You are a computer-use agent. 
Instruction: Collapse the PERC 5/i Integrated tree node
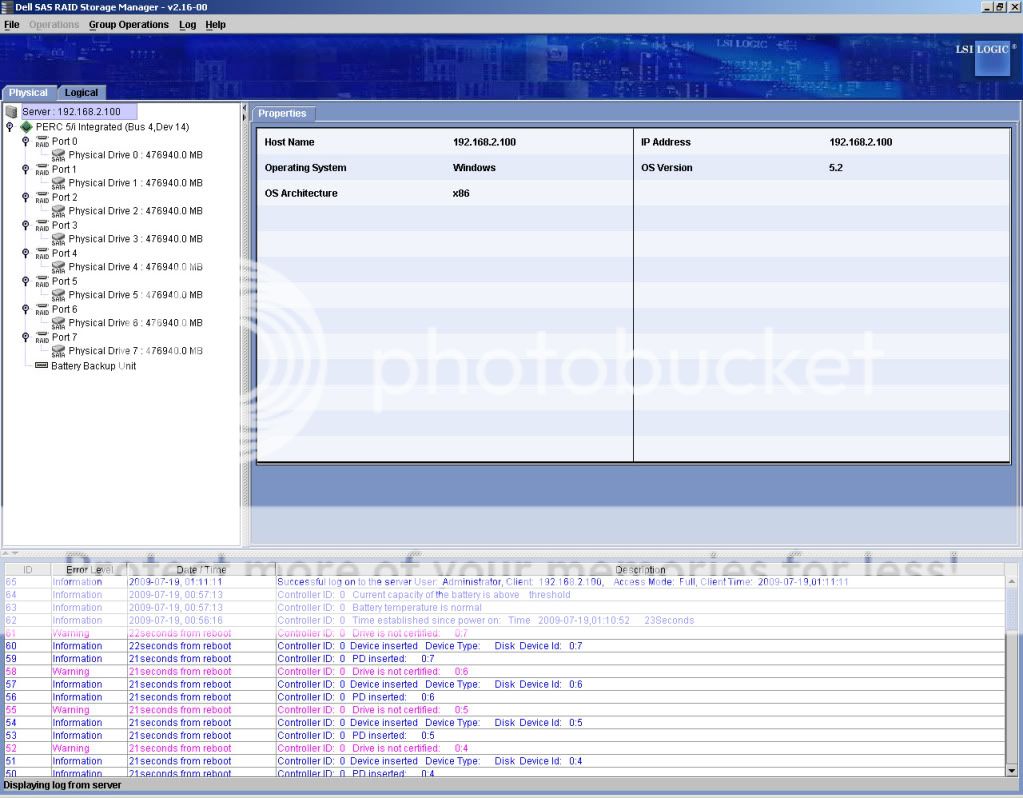point(10,127)
